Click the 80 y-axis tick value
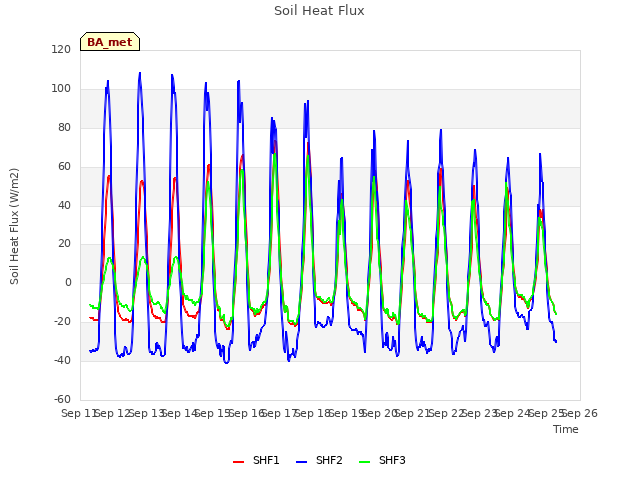This screenshot has width=640, height=480. tap(64, 127)
